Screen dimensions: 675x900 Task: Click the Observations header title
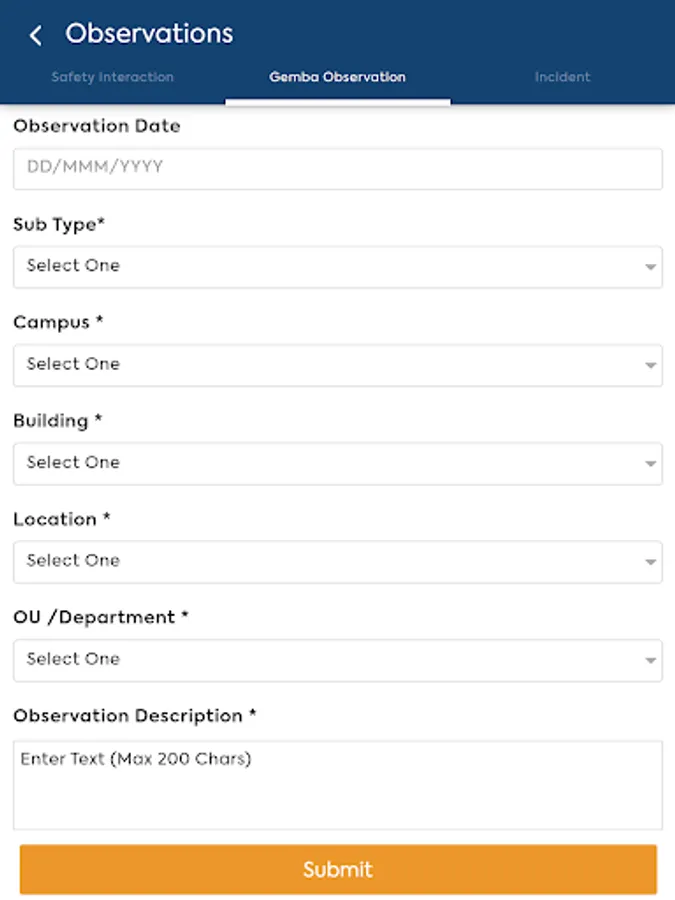[149, 34]
